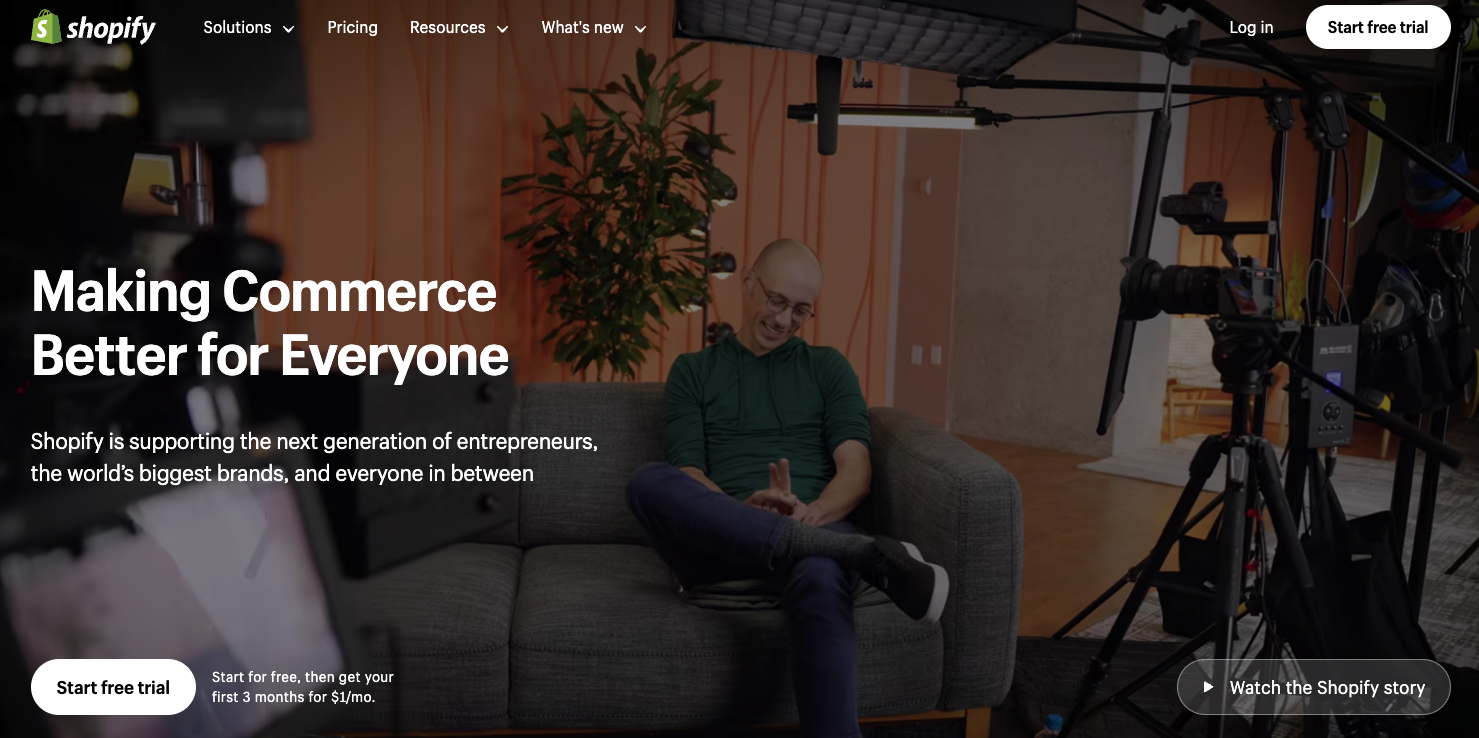Click the subheading about next generation entrepreneurs

314,457
